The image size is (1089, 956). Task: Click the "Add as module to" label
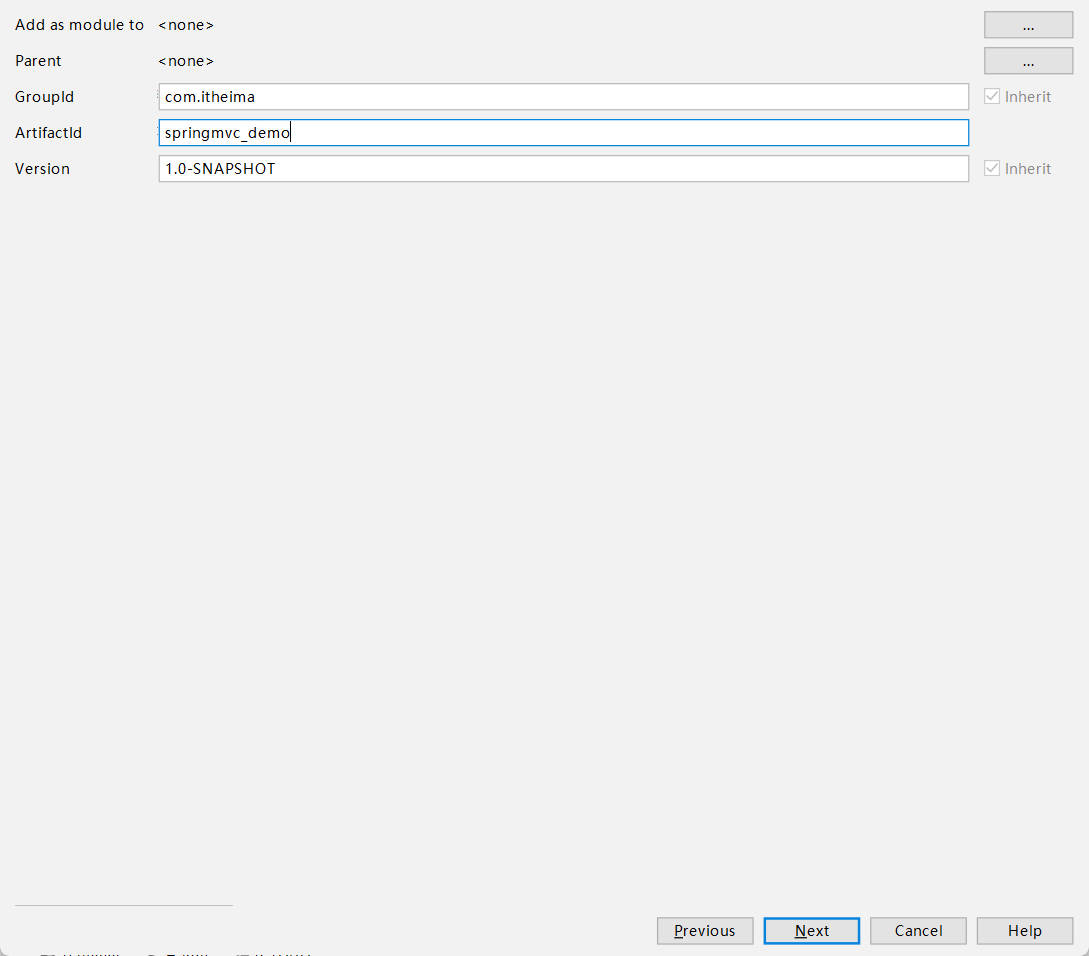pos(80,25)
